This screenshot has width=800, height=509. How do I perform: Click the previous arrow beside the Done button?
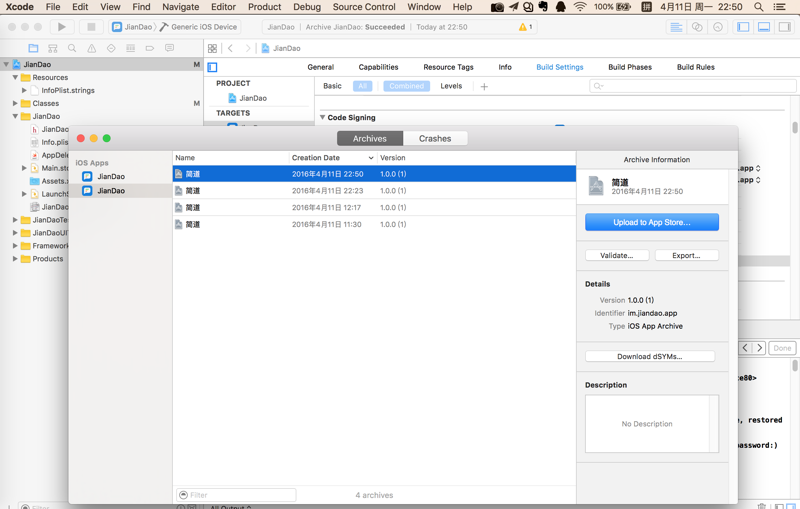point(745,348)
